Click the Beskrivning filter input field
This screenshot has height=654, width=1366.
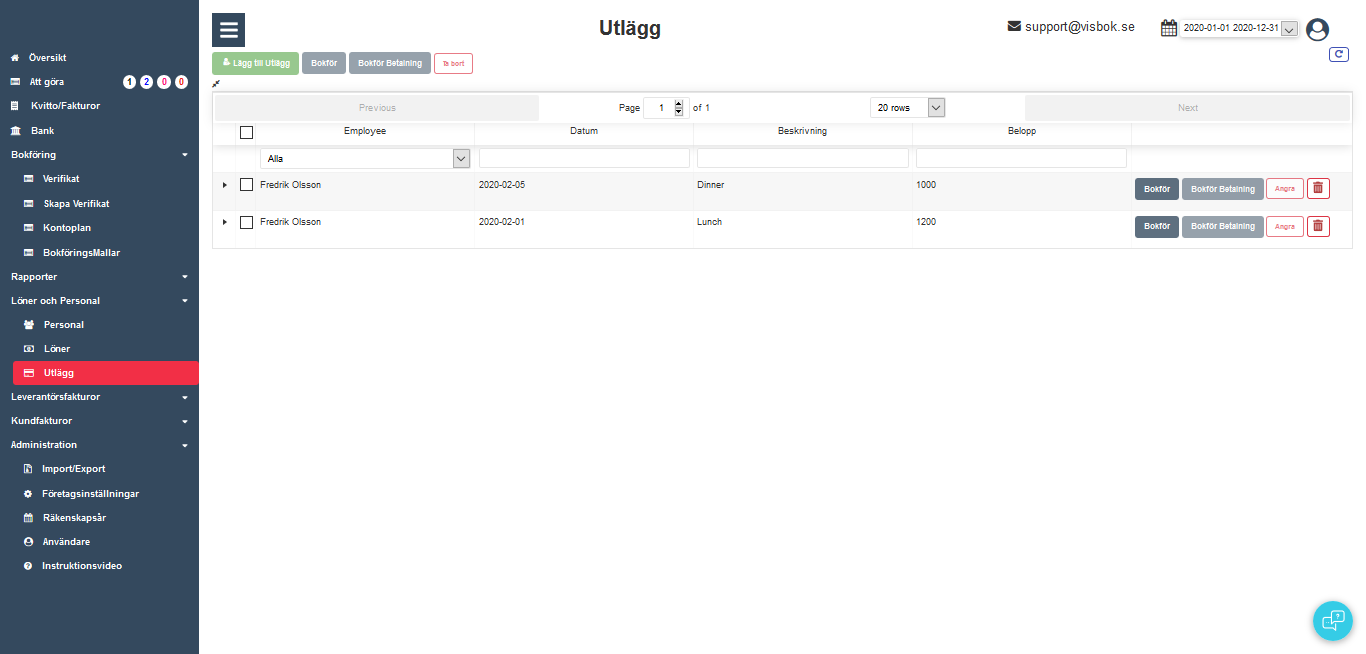click(x=802, y=158)
